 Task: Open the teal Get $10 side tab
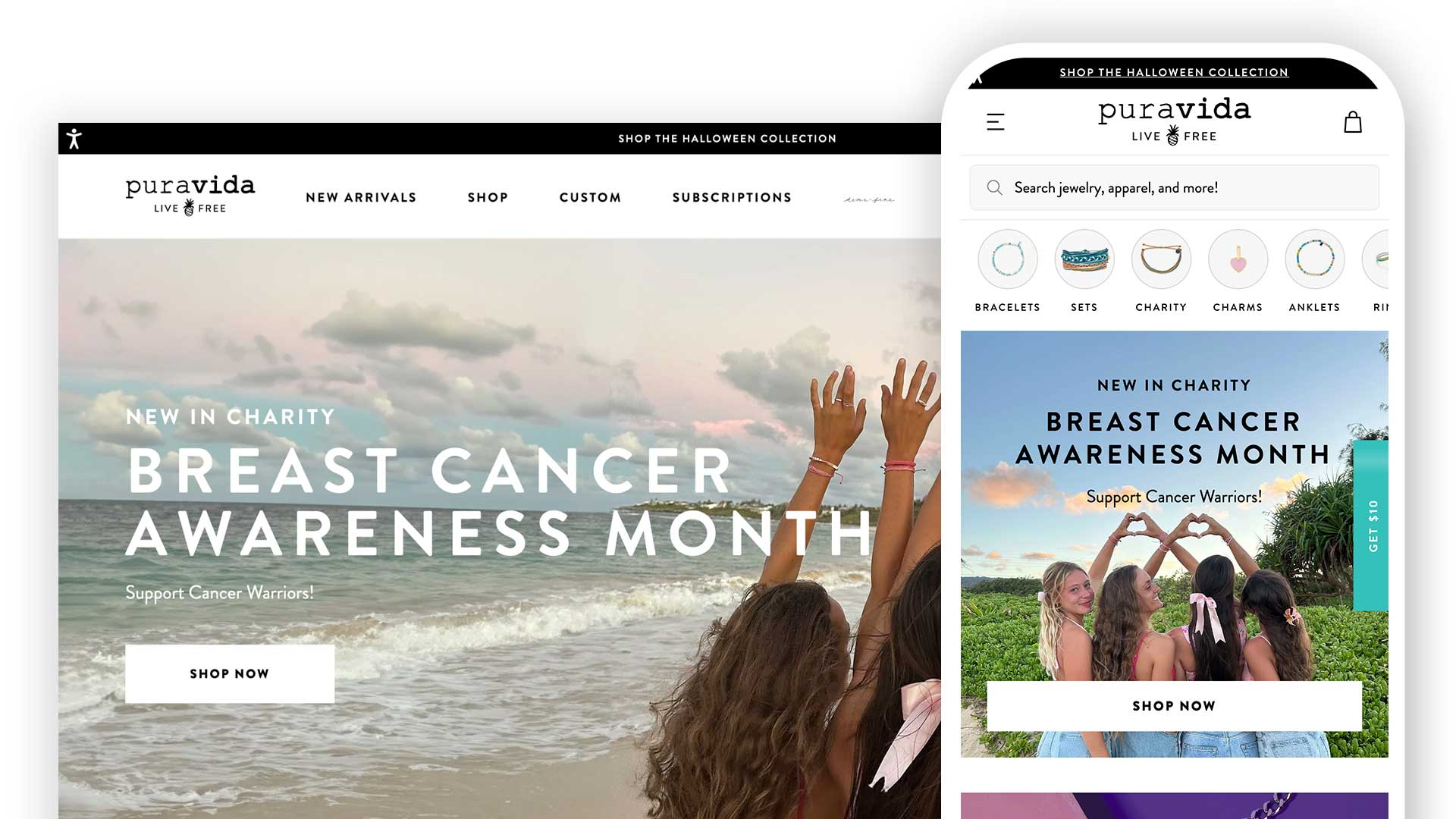1371,526
